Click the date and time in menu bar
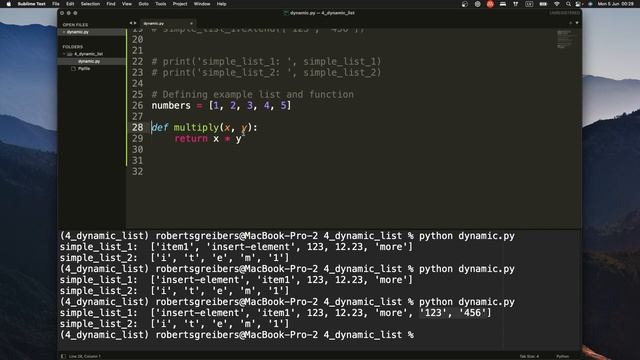640x360 pixels. (616, 4)
